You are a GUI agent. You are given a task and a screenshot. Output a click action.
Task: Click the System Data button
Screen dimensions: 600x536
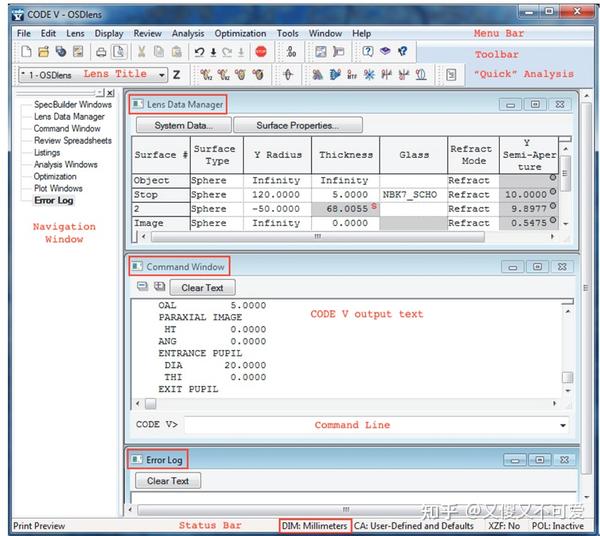tap(184, 125)
